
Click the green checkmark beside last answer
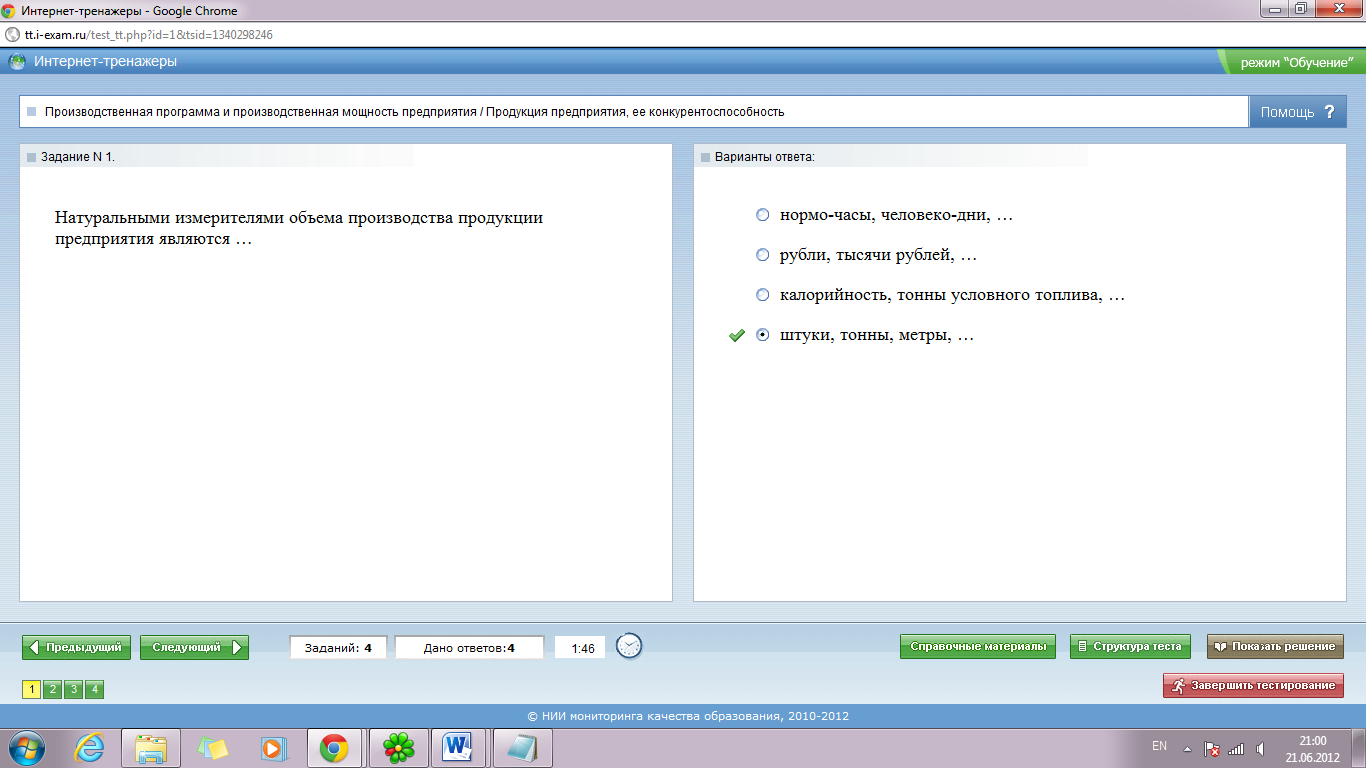(738, 336)
